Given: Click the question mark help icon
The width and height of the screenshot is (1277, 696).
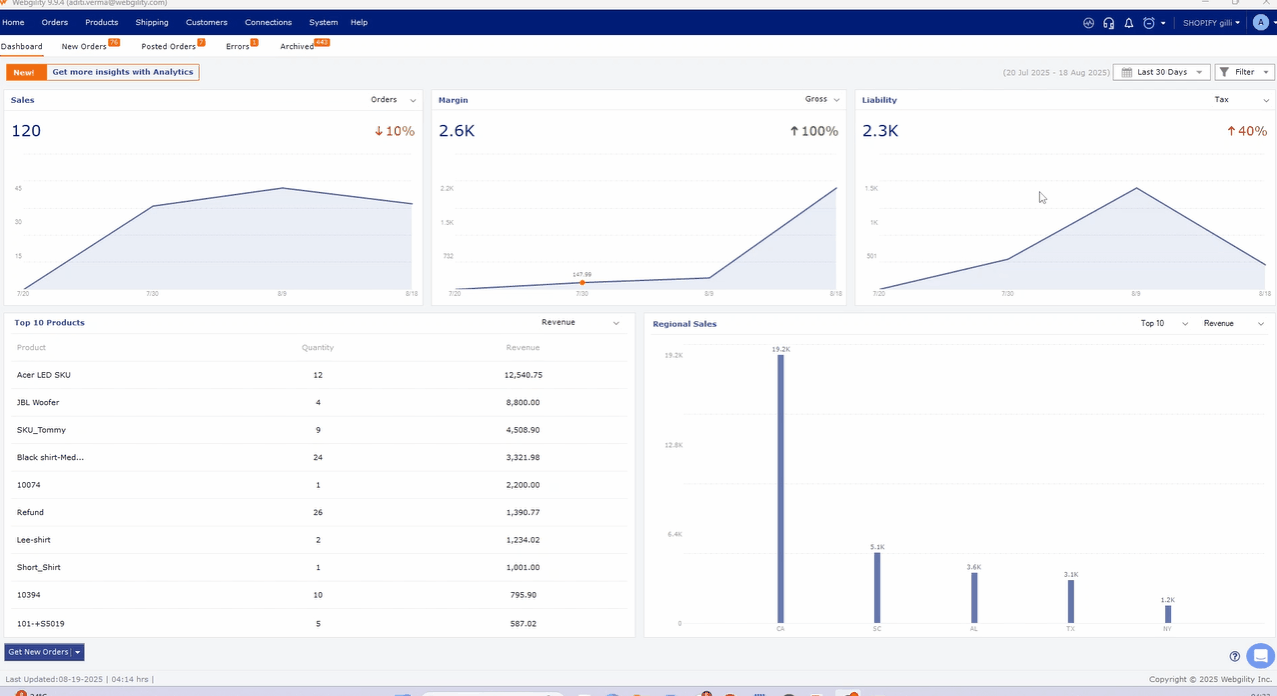Looking at the screenshot, I should coord(1235,657).
